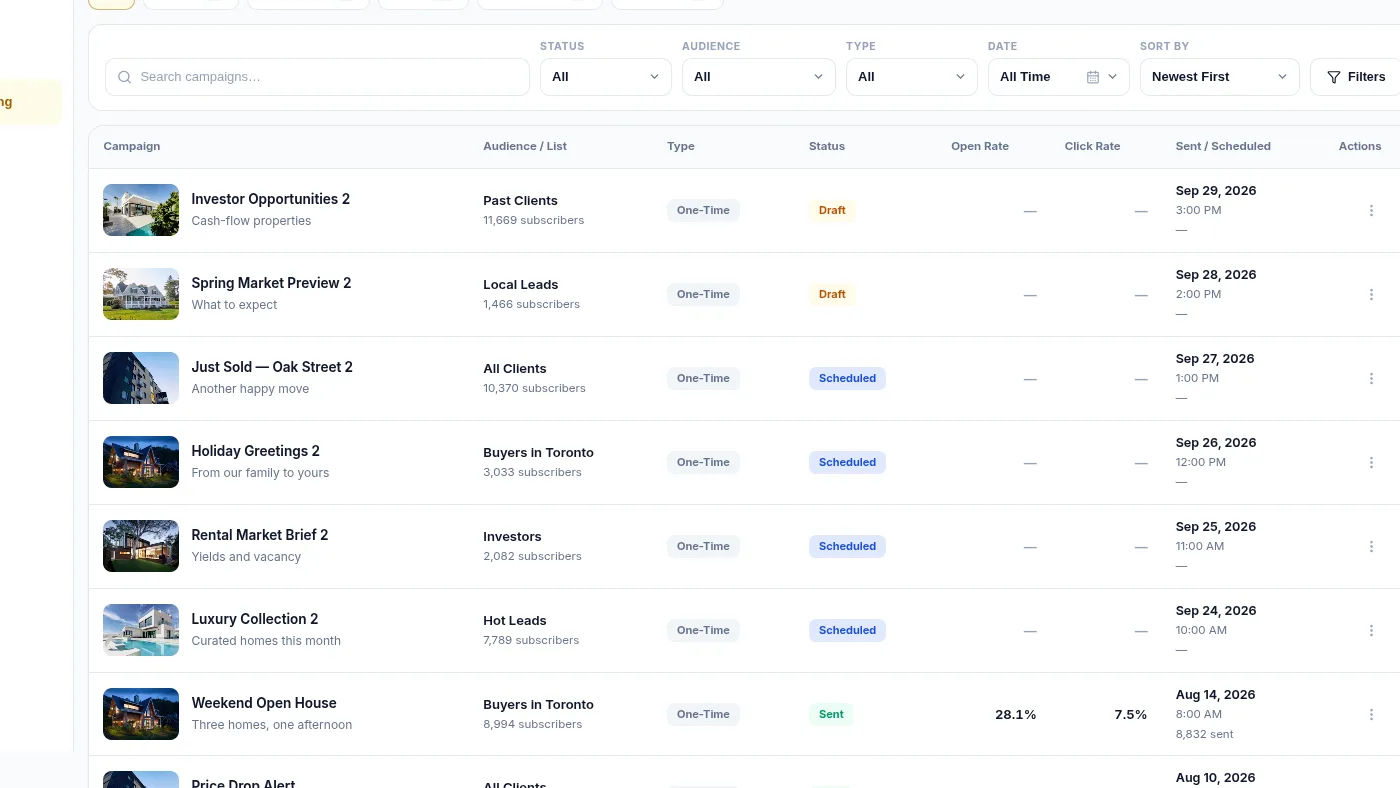Sort by the Campaign column header

[132, 146]
